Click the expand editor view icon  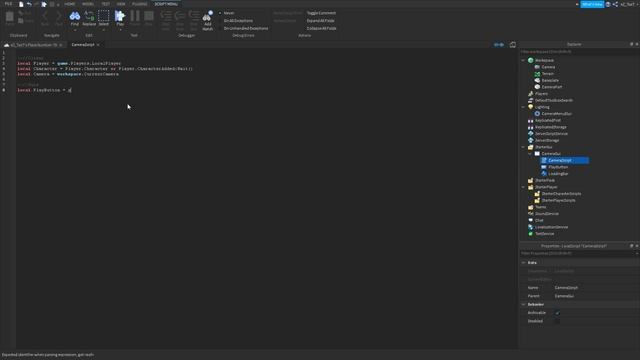[513, 44]
